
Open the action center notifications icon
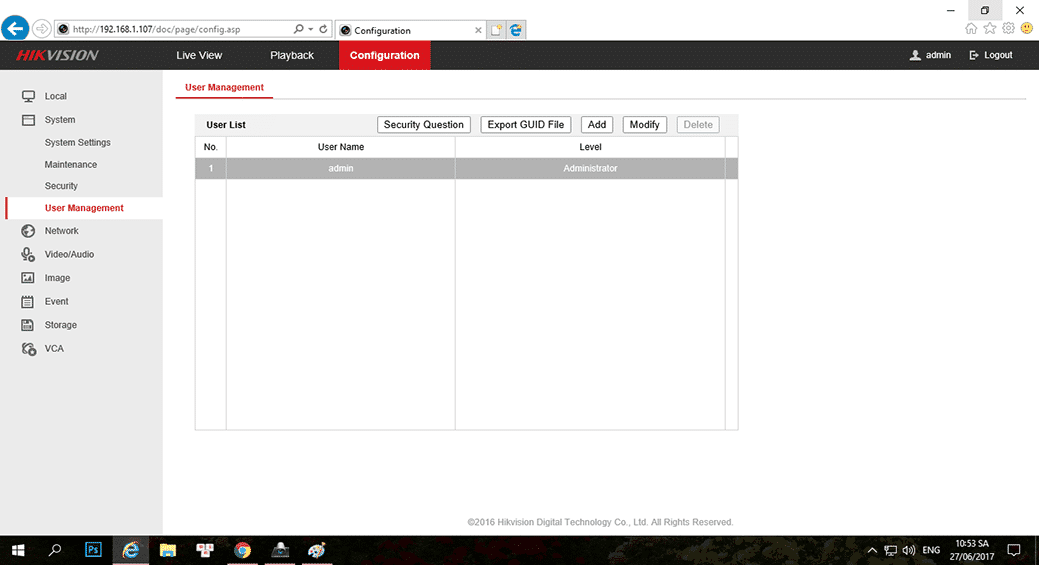[x=1014, y=550]
